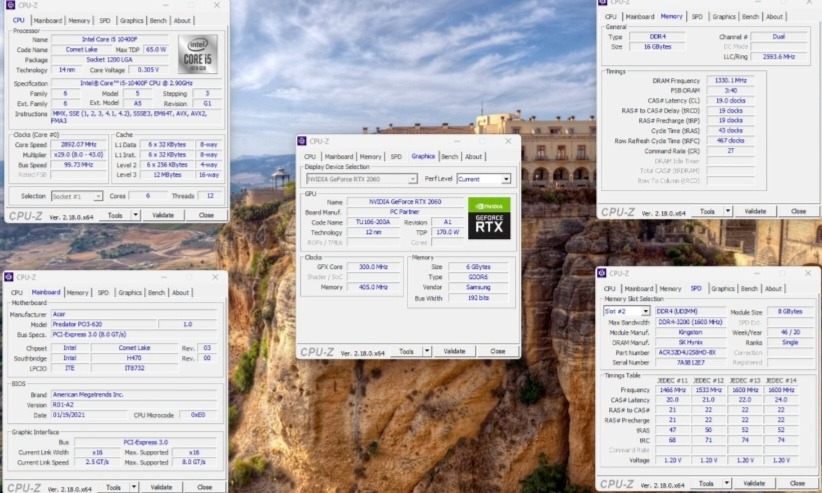Open Bench tab in SPD window
Screen dimensions: 822x493
point(749,288)
